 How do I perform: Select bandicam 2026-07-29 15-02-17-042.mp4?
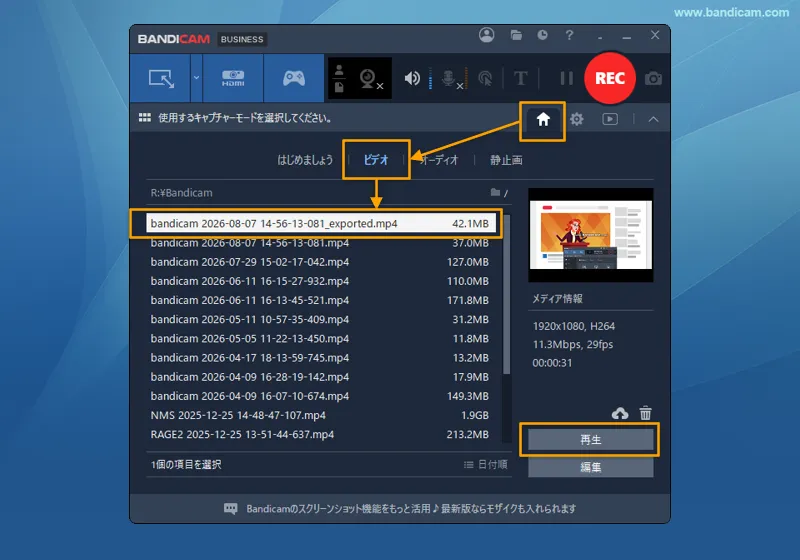coord(321,262)
